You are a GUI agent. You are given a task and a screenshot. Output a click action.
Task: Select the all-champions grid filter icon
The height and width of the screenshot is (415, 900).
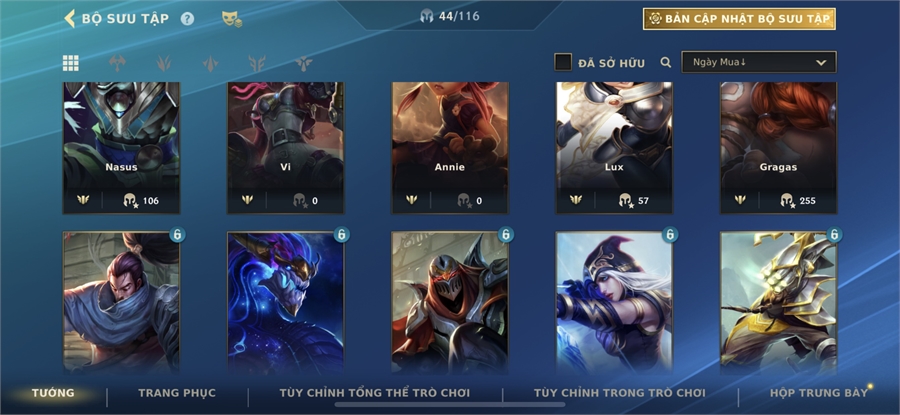click(71, 63)
